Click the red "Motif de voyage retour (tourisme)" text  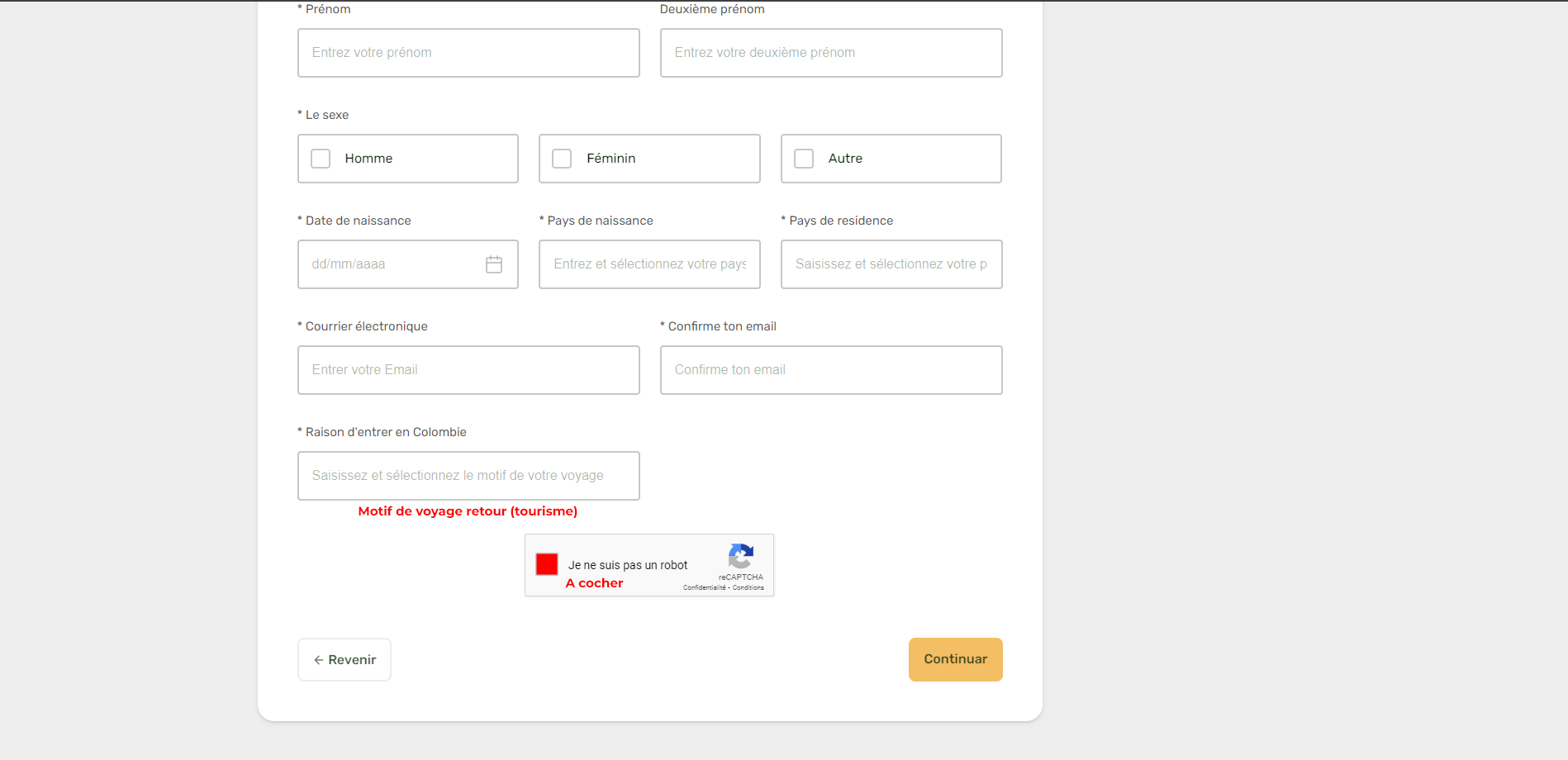468,511
